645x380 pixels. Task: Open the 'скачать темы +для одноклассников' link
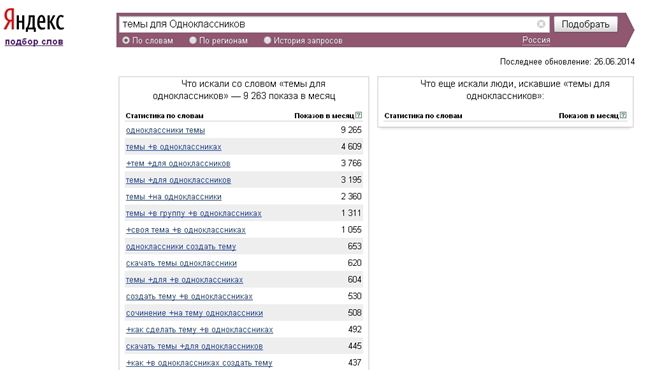click(194, 346)
